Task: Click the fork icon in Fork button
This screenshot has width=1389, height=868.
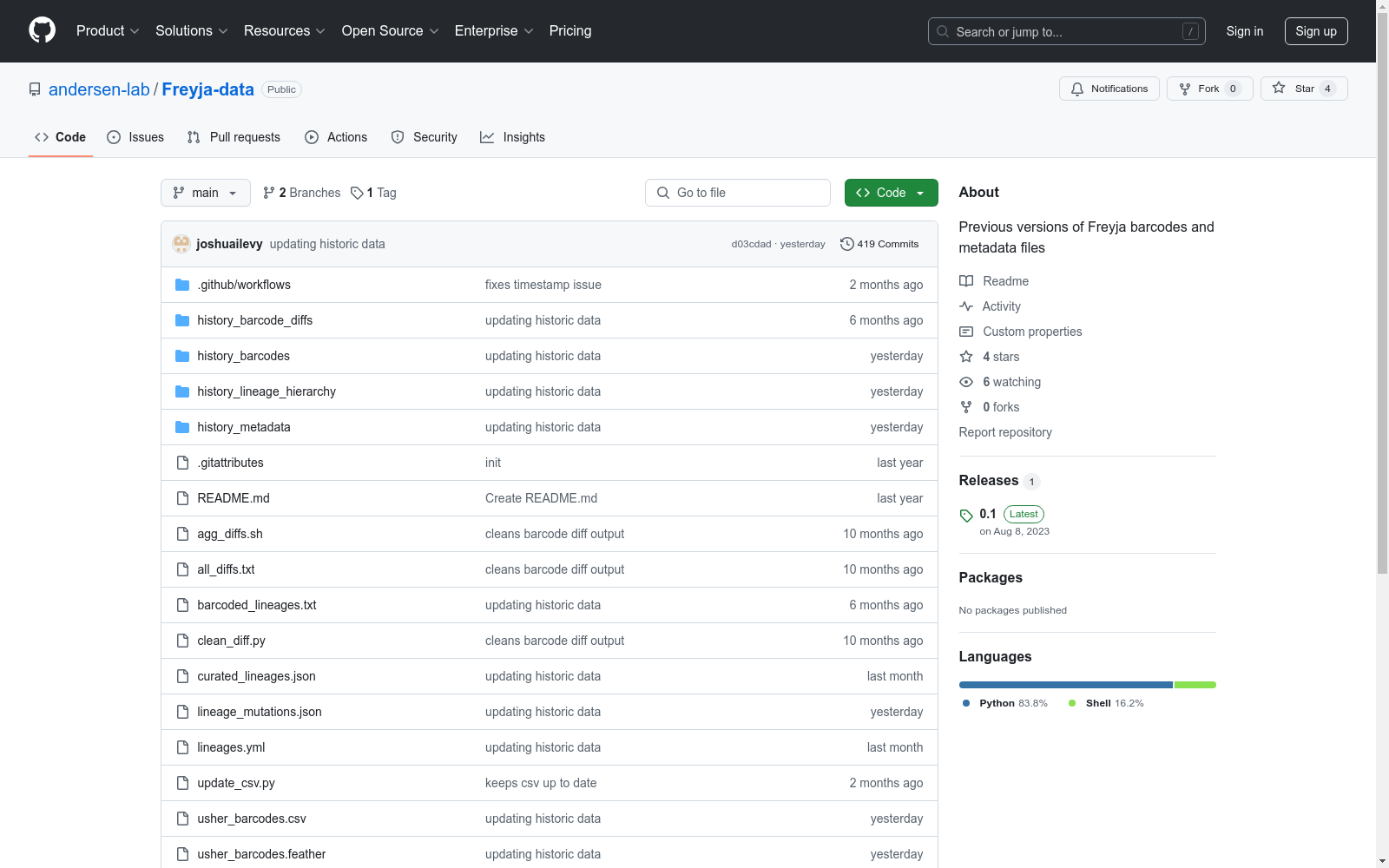Action: 1185,89
